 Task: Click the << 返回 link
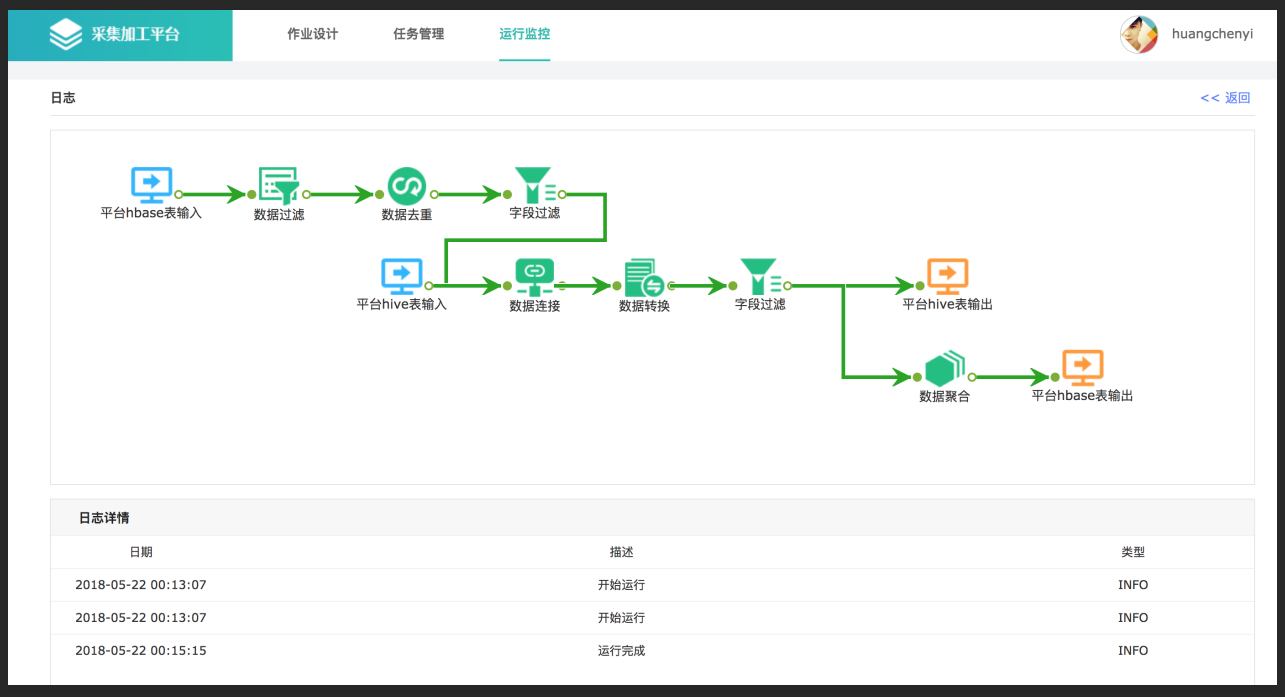point(1225,98)
